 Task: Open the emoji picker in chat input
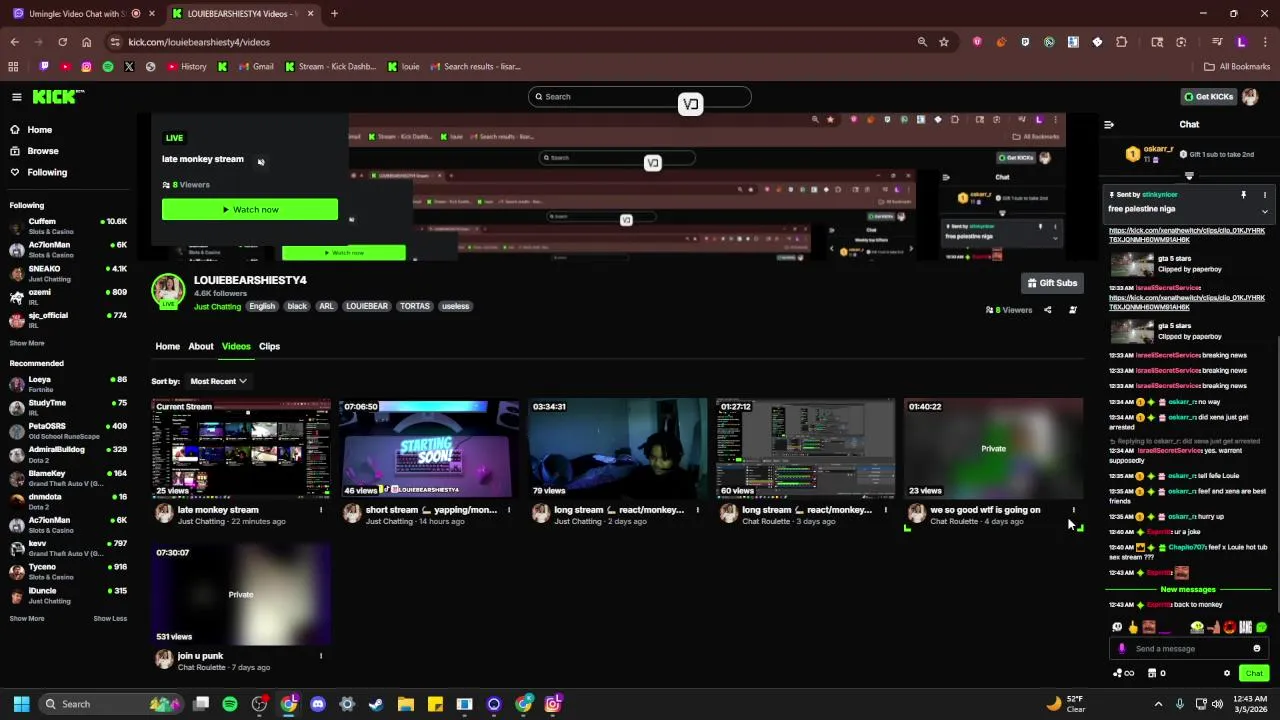[1257, 649]
